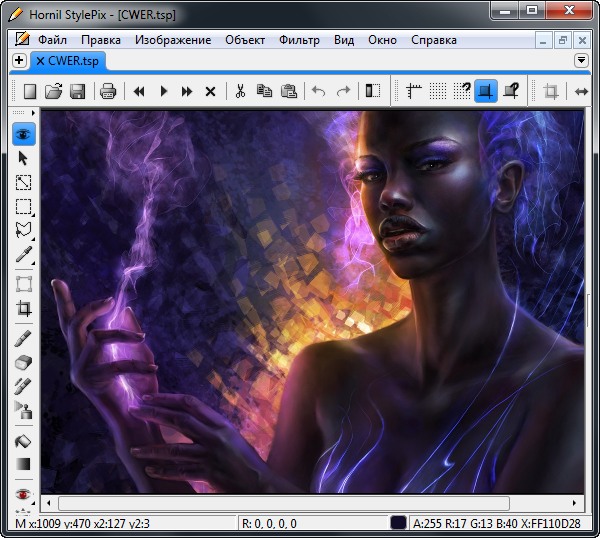
Task: Toggle the highlighted blue snap button
Action: click(x=485, y=91)
